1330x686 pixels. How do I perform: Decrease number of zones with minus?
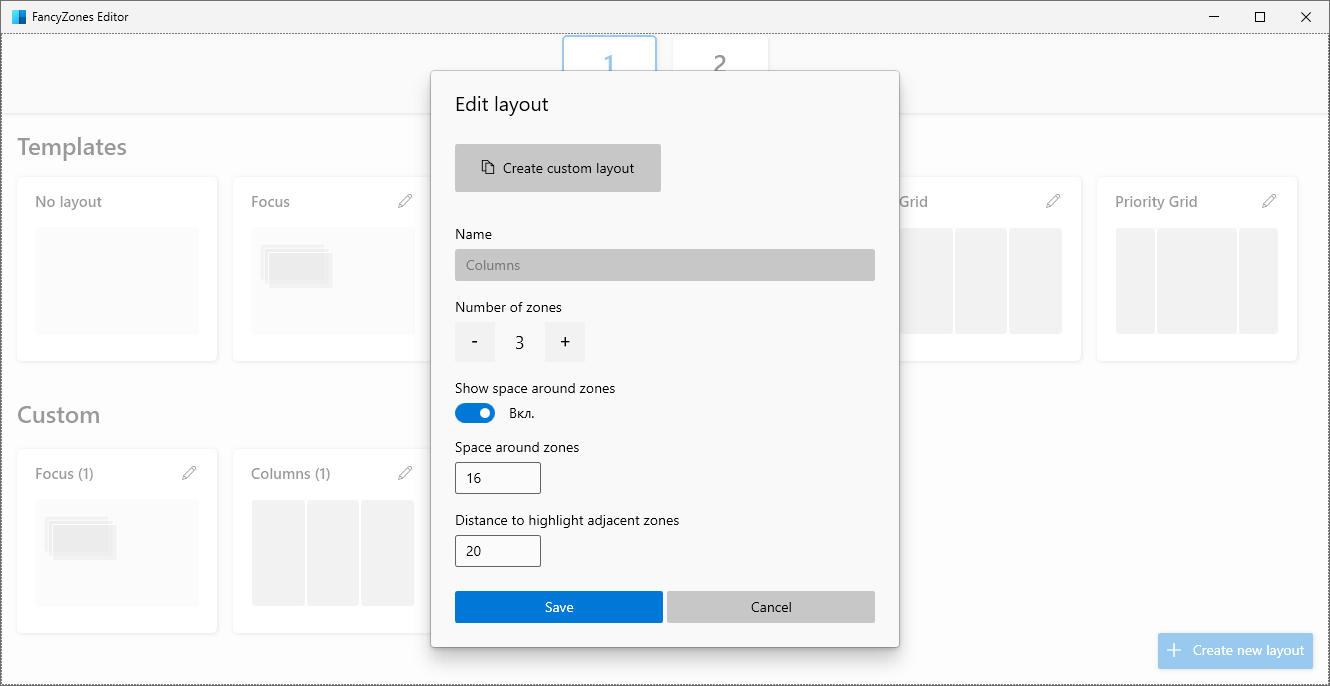point(475,342)
